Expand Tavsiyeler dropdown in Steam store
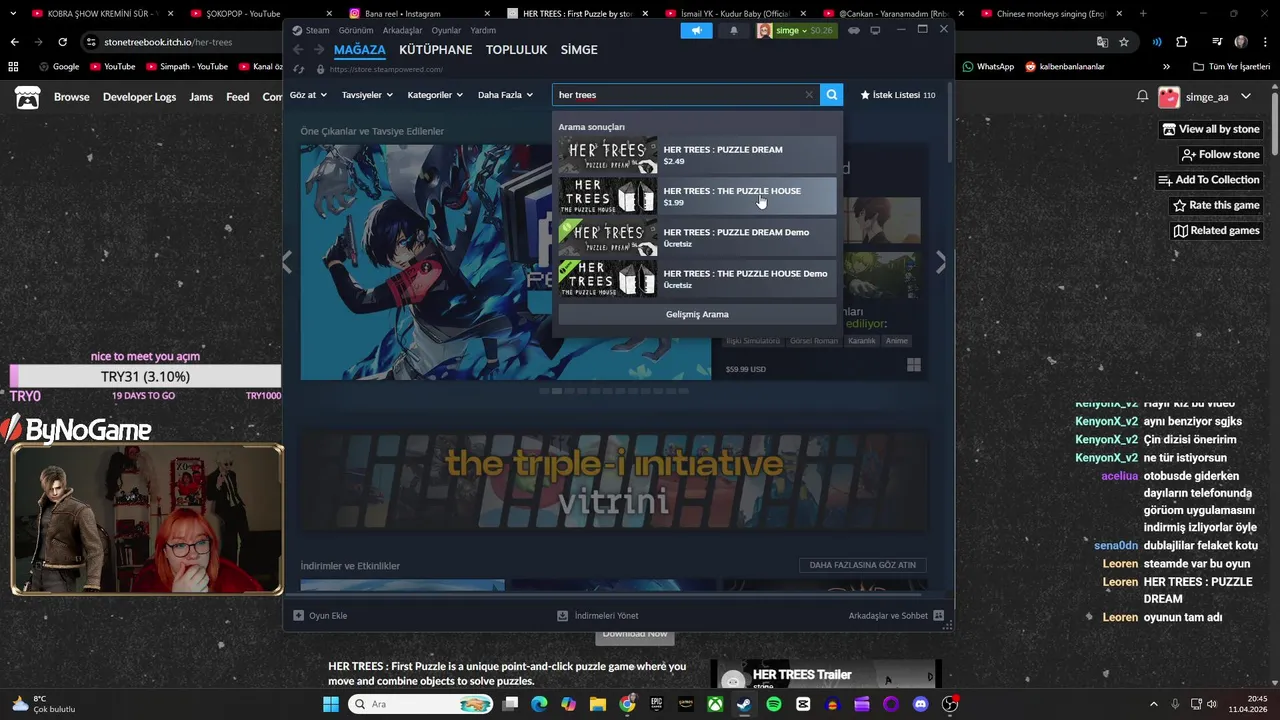This screenshot has width=1280, height=720. click(x=367, y=95)
